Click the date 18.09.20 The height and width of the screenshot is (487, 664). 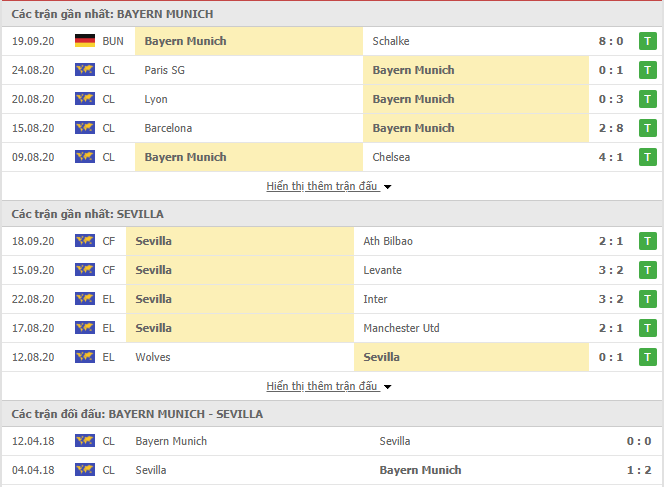tap(33, 241)
